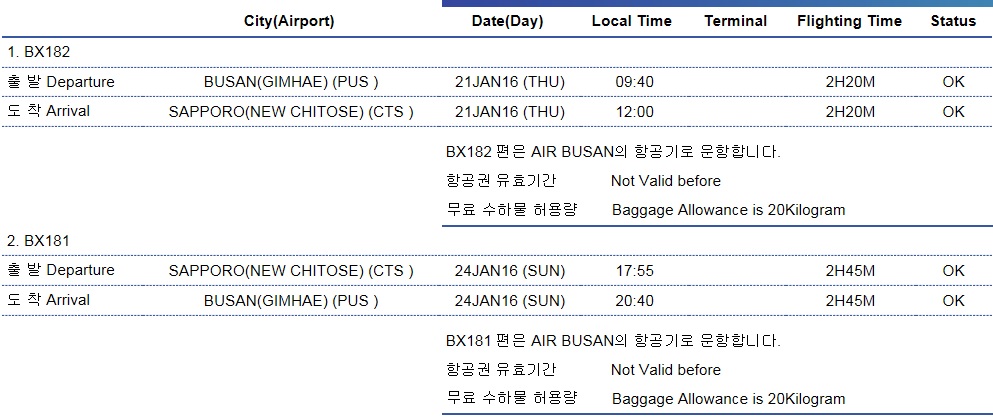Select BX182 Baggage Allowance is 20Kilogram text
Screen dimensions: 993x417
coord(728,210)
